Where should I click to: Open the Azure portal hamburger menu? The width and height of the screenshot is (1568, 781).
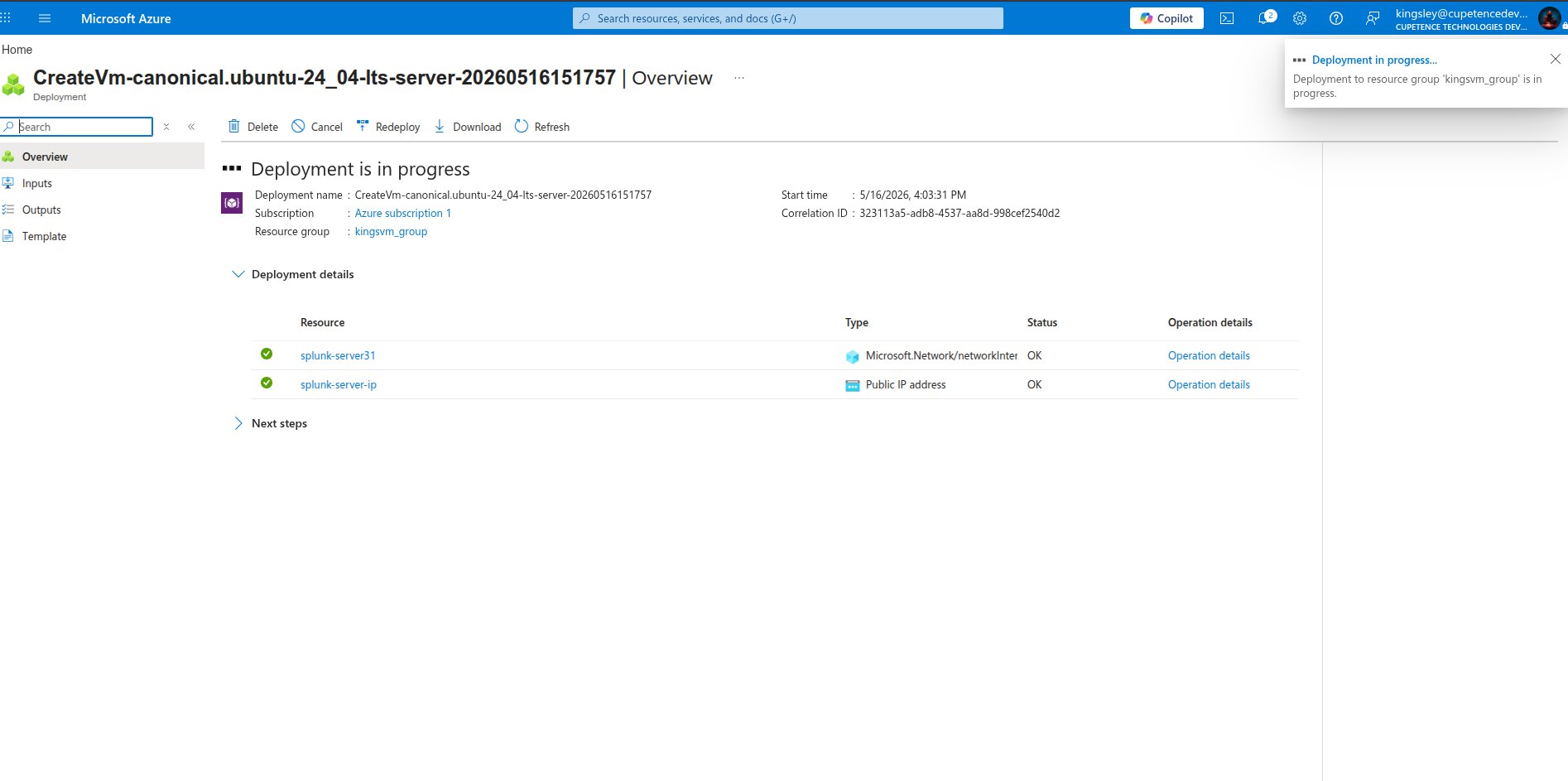(x=45, y=18)
